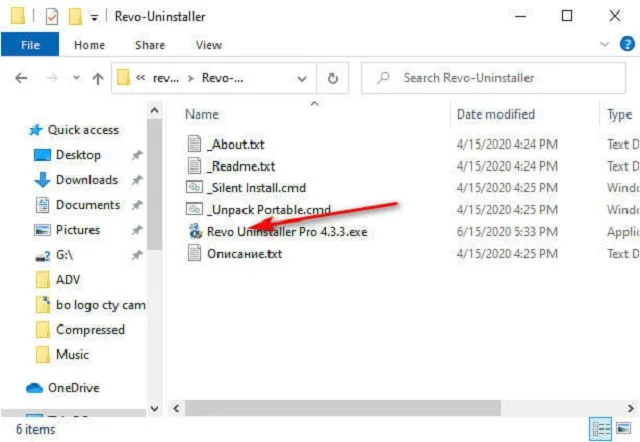Click the address bar folder icon

123,78
